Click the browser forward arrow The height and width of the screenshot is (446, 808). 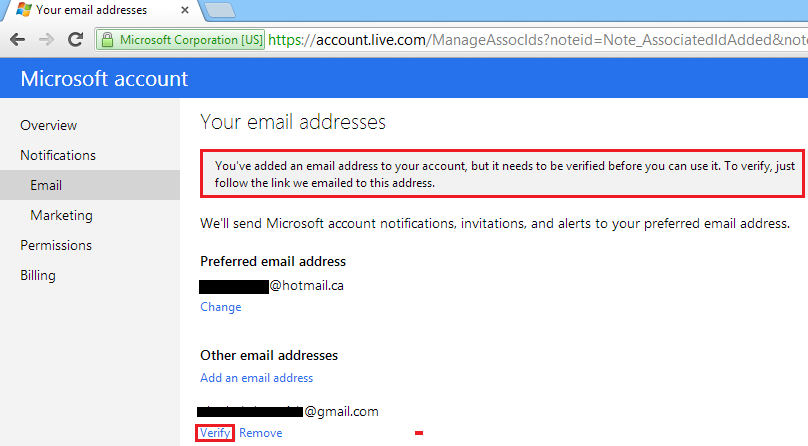tap(46, 40)
